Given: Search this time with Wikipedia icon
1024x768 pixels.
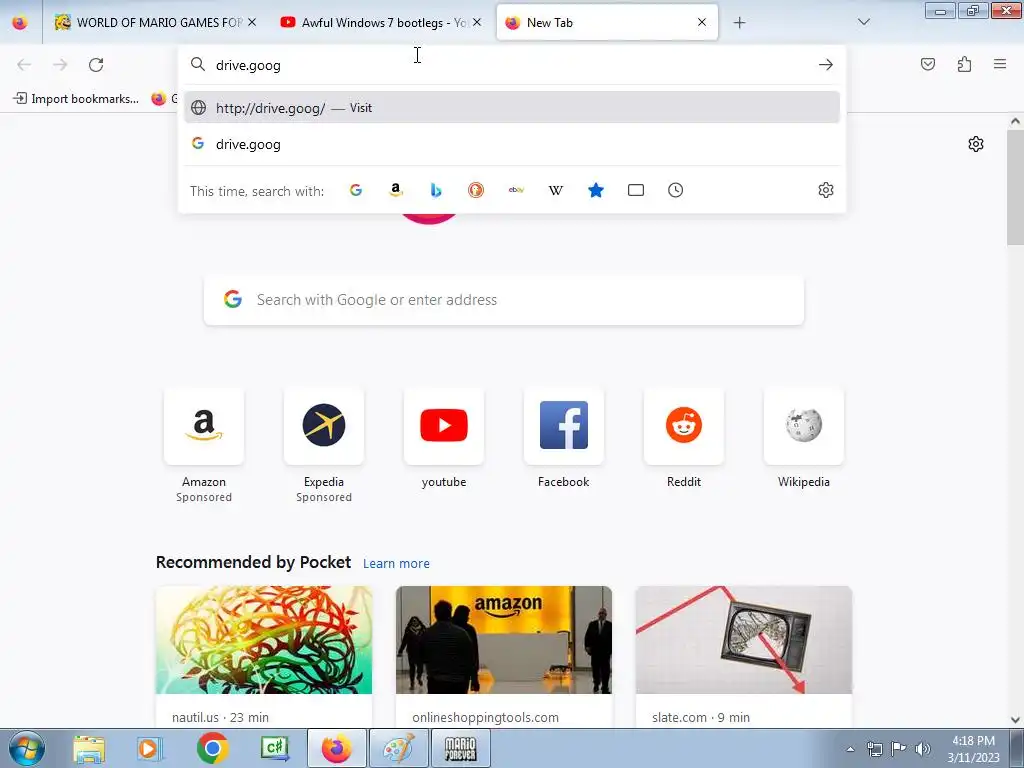Looking at the screenshot, I should point(556,190).
